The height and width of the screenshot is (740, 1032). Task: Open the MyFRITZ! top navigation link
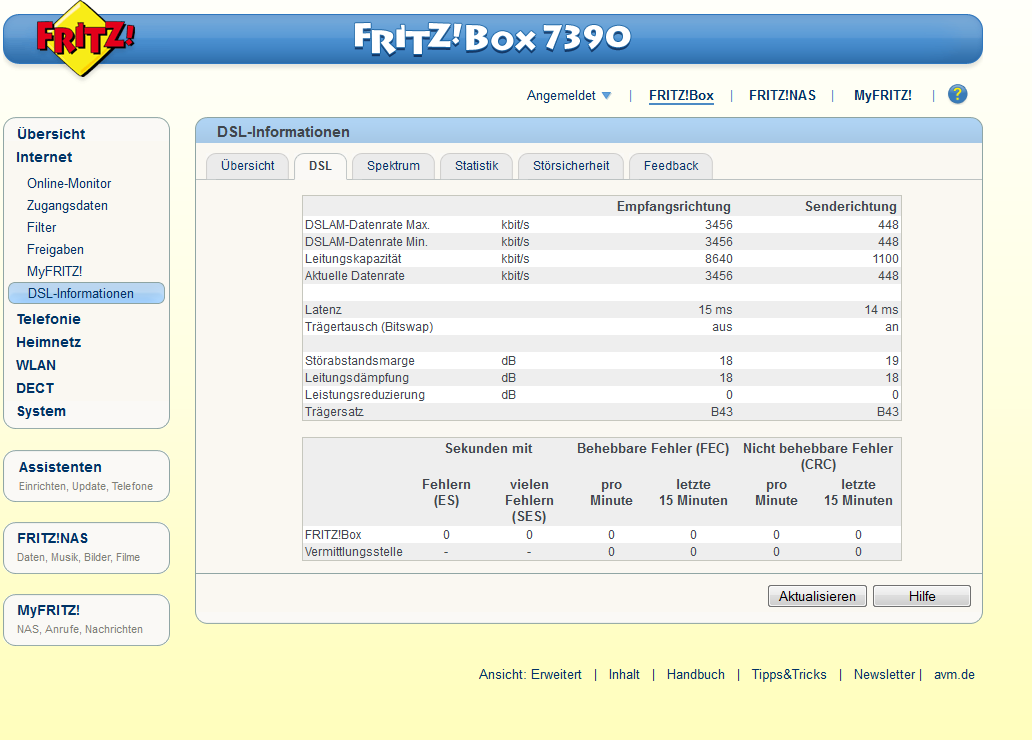click(x=883, y=95)
